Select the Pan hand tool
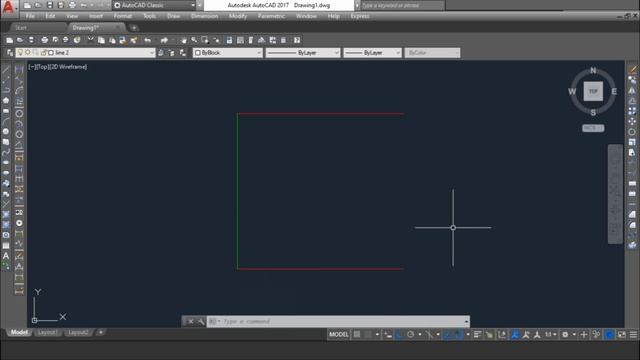This screenshot has height=360, width=640. pyautogui.click(x=184, y=40)
